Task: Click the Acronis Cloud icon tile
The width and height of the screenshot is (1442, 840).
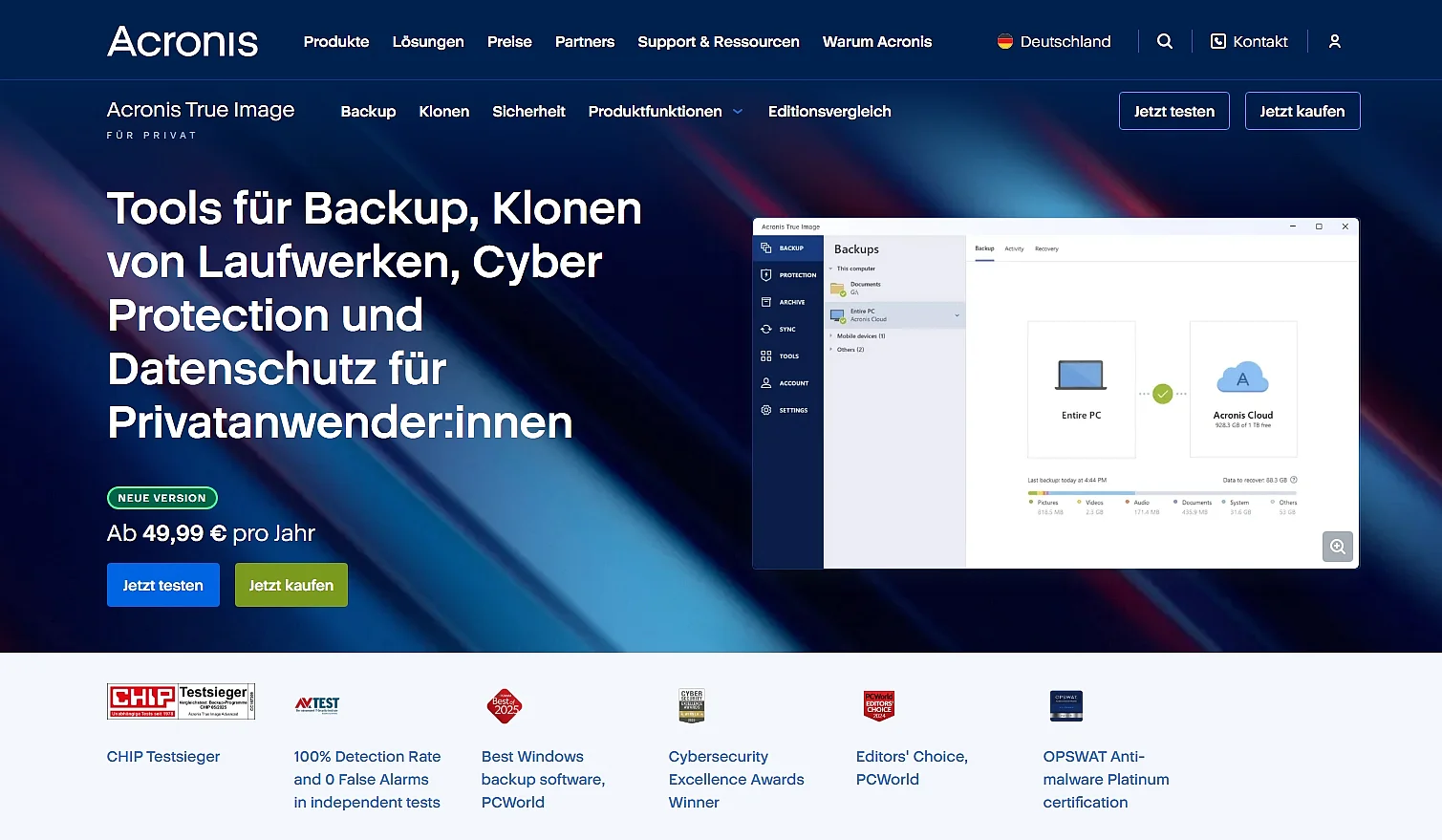Action: [x=1243, y=389]
